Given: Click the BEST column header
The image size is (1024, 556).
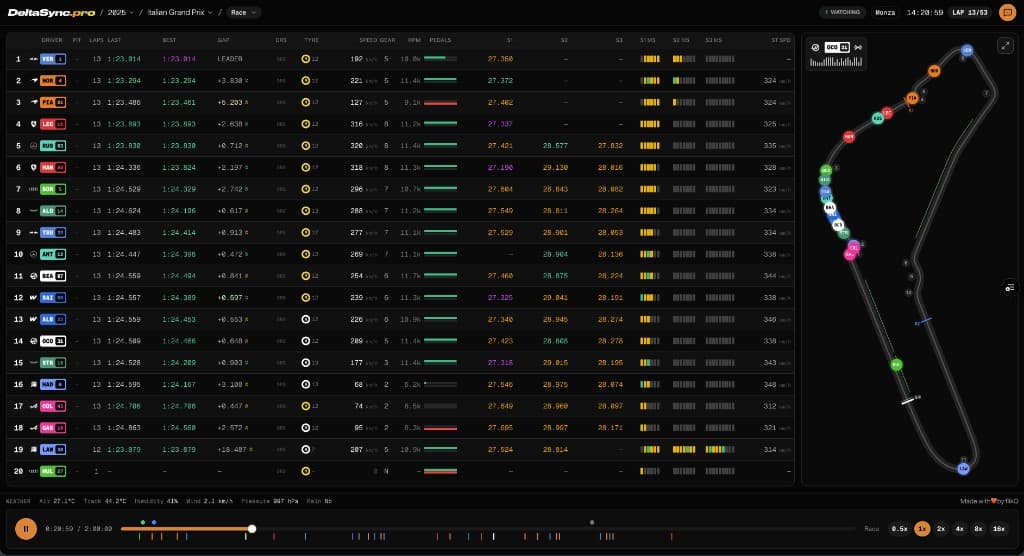Looking at the screenshot, I should pos(169,40).
